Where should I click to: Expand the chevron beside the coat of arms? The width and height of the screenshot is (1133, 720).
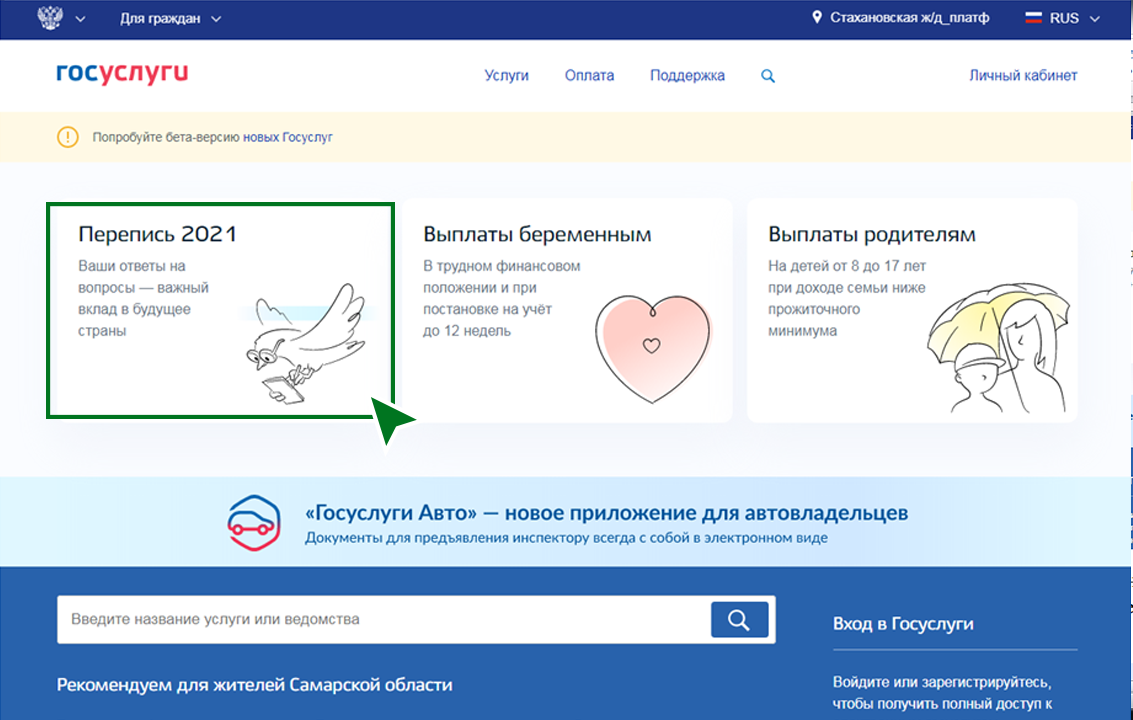click(80, 20)
